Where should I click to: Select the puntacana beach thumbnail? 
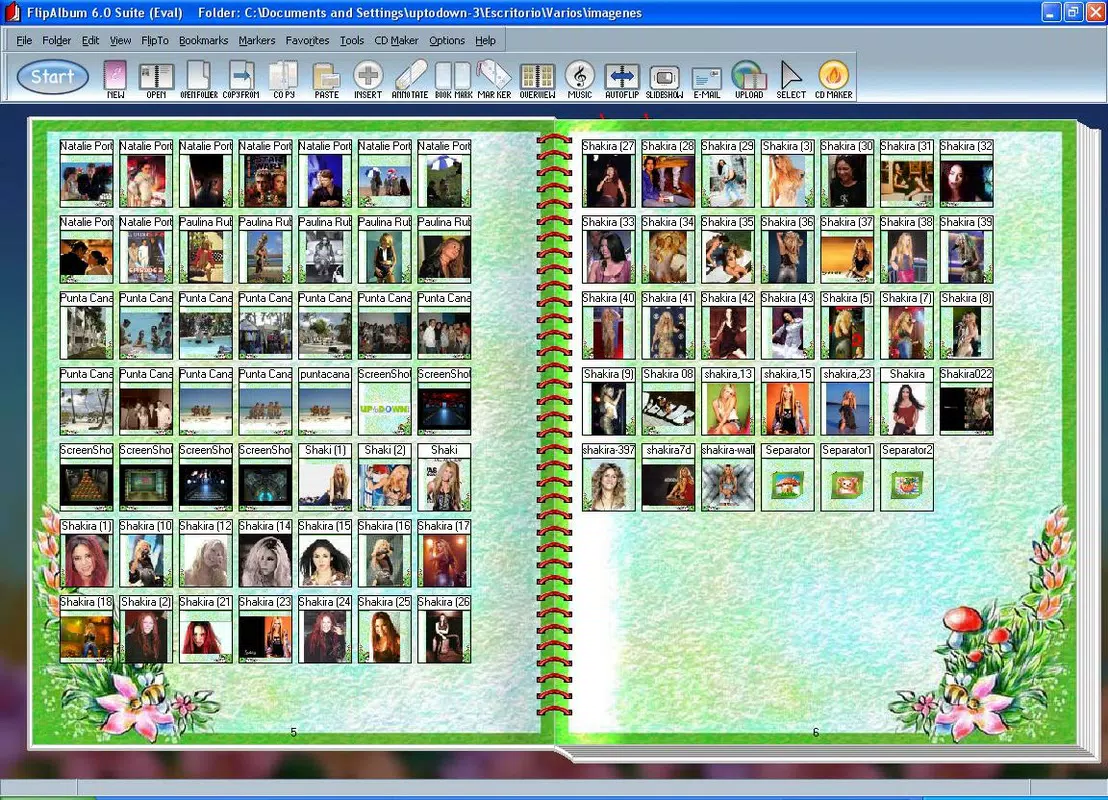point(324,401)
